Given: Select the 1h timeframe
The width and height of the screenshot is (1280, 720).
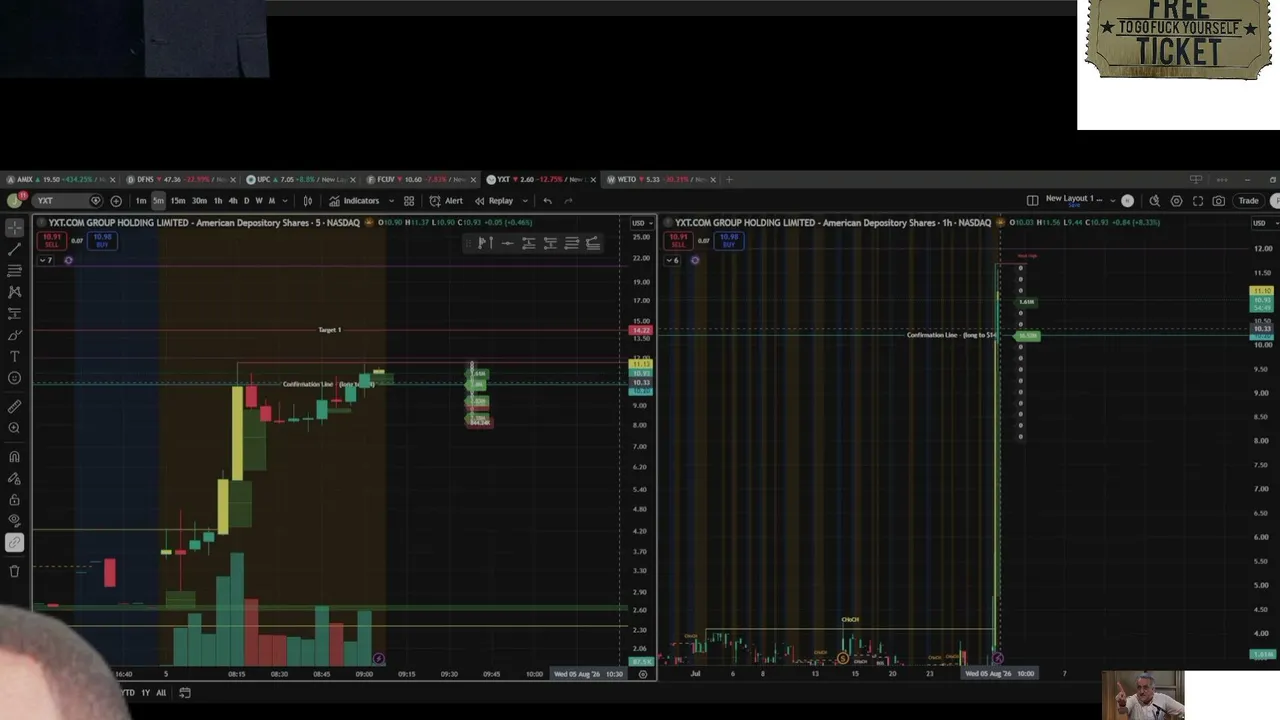Looking at the screenshot, I should tap(218, 201).
